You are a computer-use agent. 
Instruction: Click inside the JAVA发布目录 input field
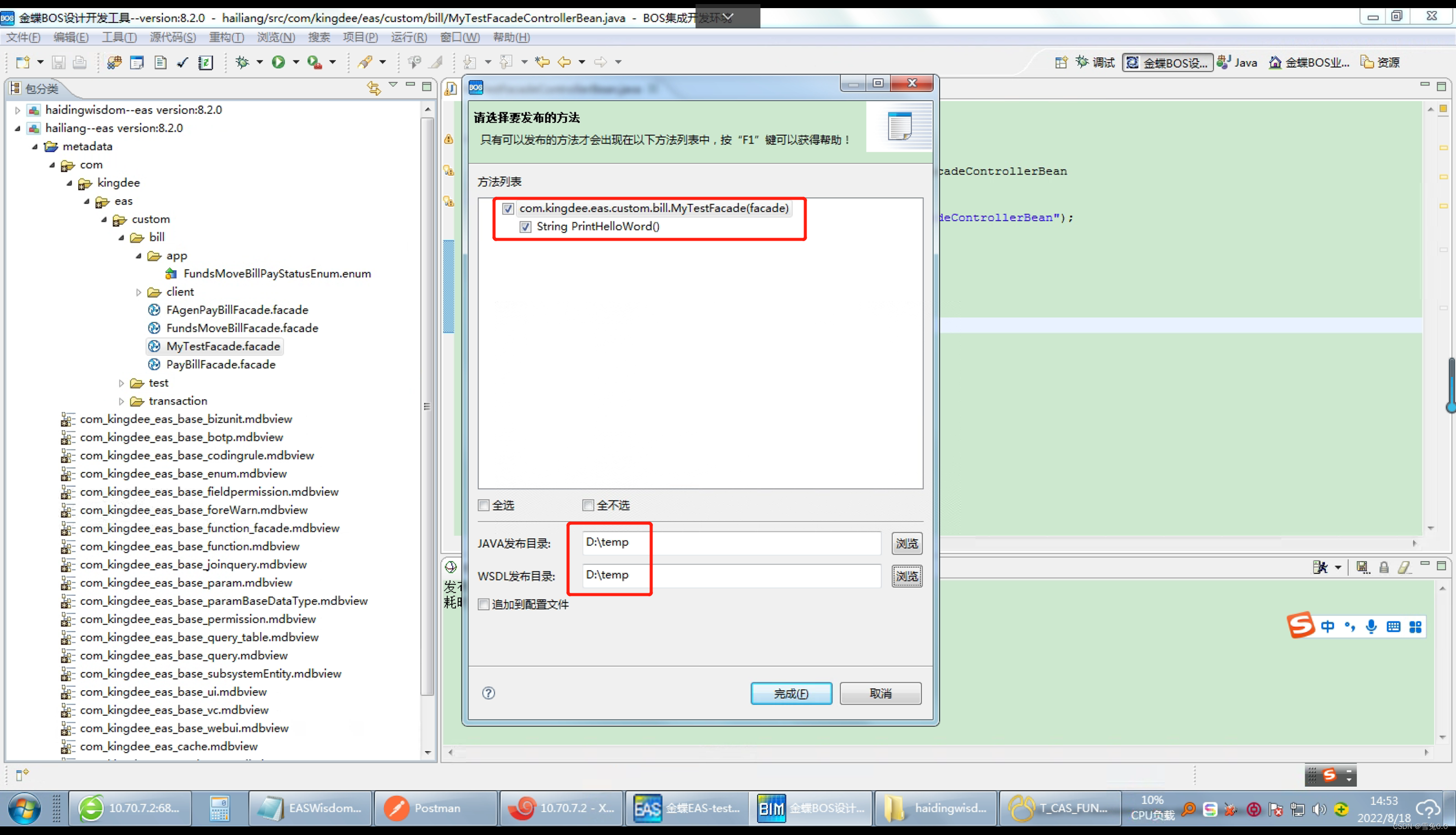coord(729,543)
